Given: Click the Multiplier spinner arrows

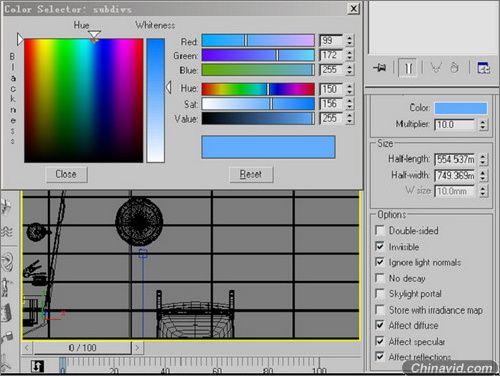Looking at the screenshot, I should [x=483, y=125].
